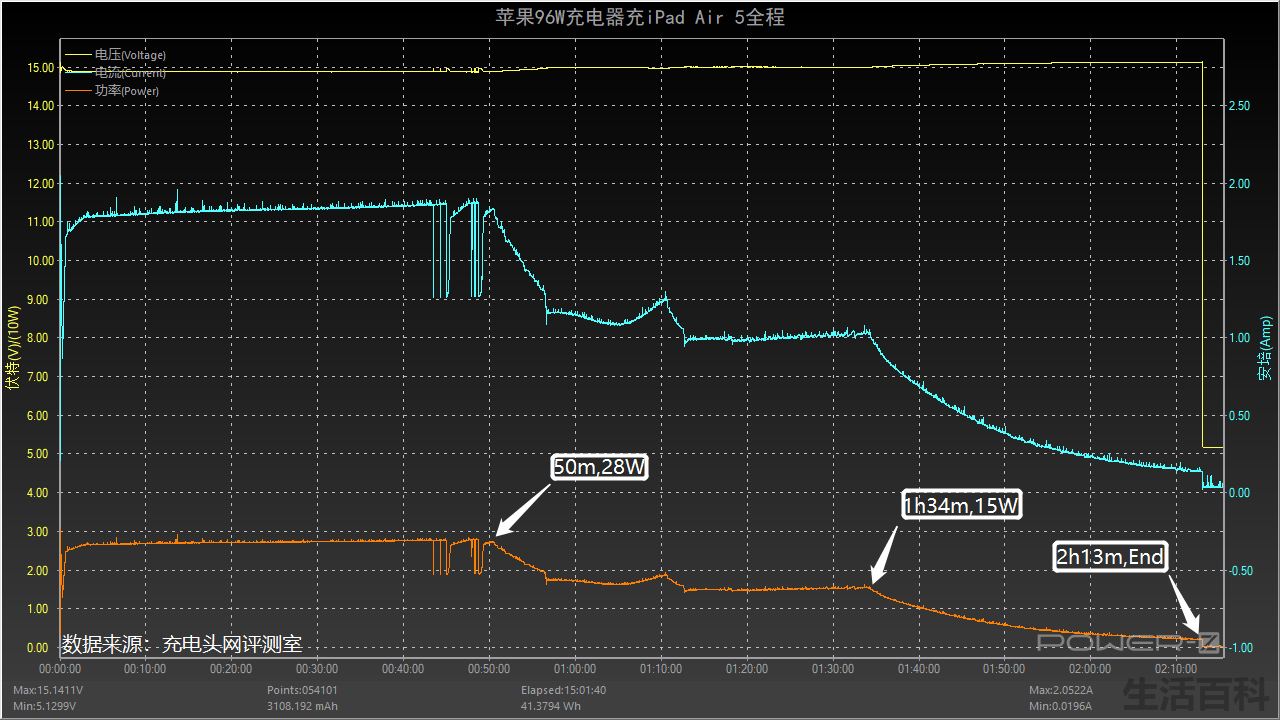
Task: Click the 02:10:00 time axis tick label
Action: 1176,669
